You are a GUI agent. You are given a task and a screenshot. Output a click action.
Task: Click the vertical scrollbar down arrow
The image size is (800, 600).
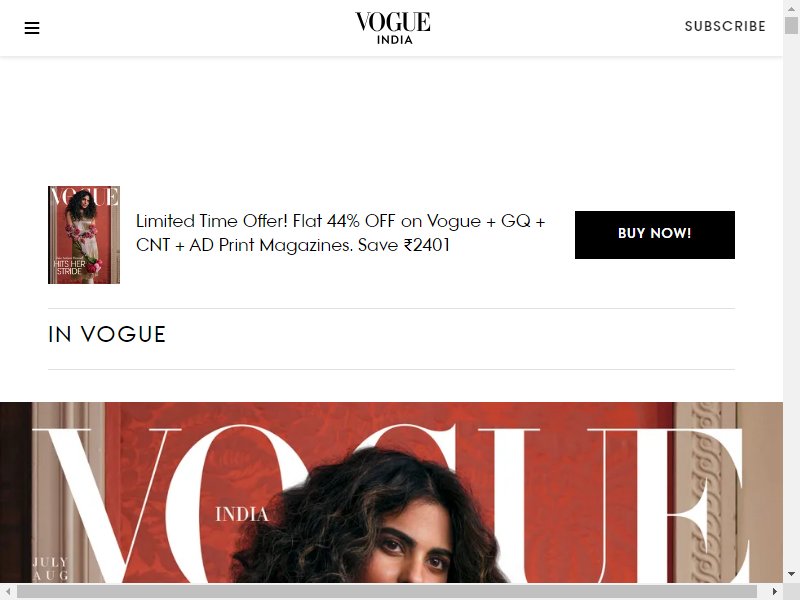[791, 574]
